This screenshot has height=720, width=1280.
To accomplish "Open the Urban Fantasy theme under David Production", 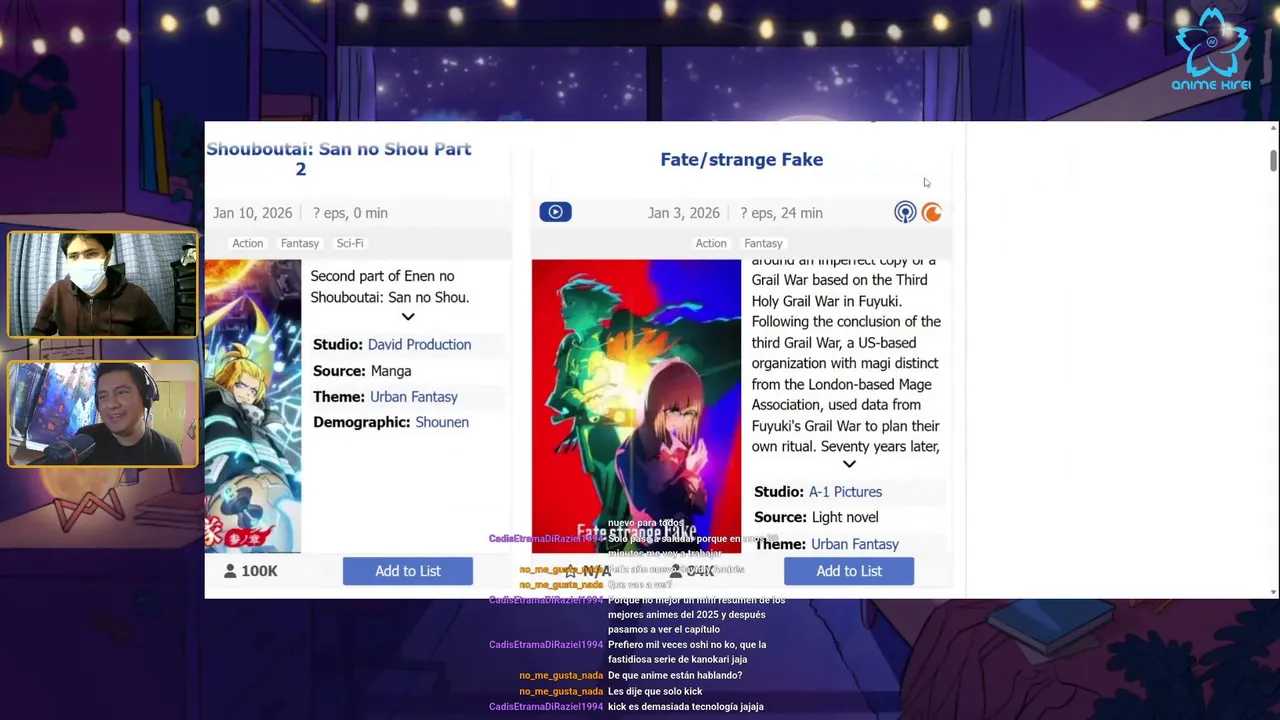I will (x=414, y=397).
